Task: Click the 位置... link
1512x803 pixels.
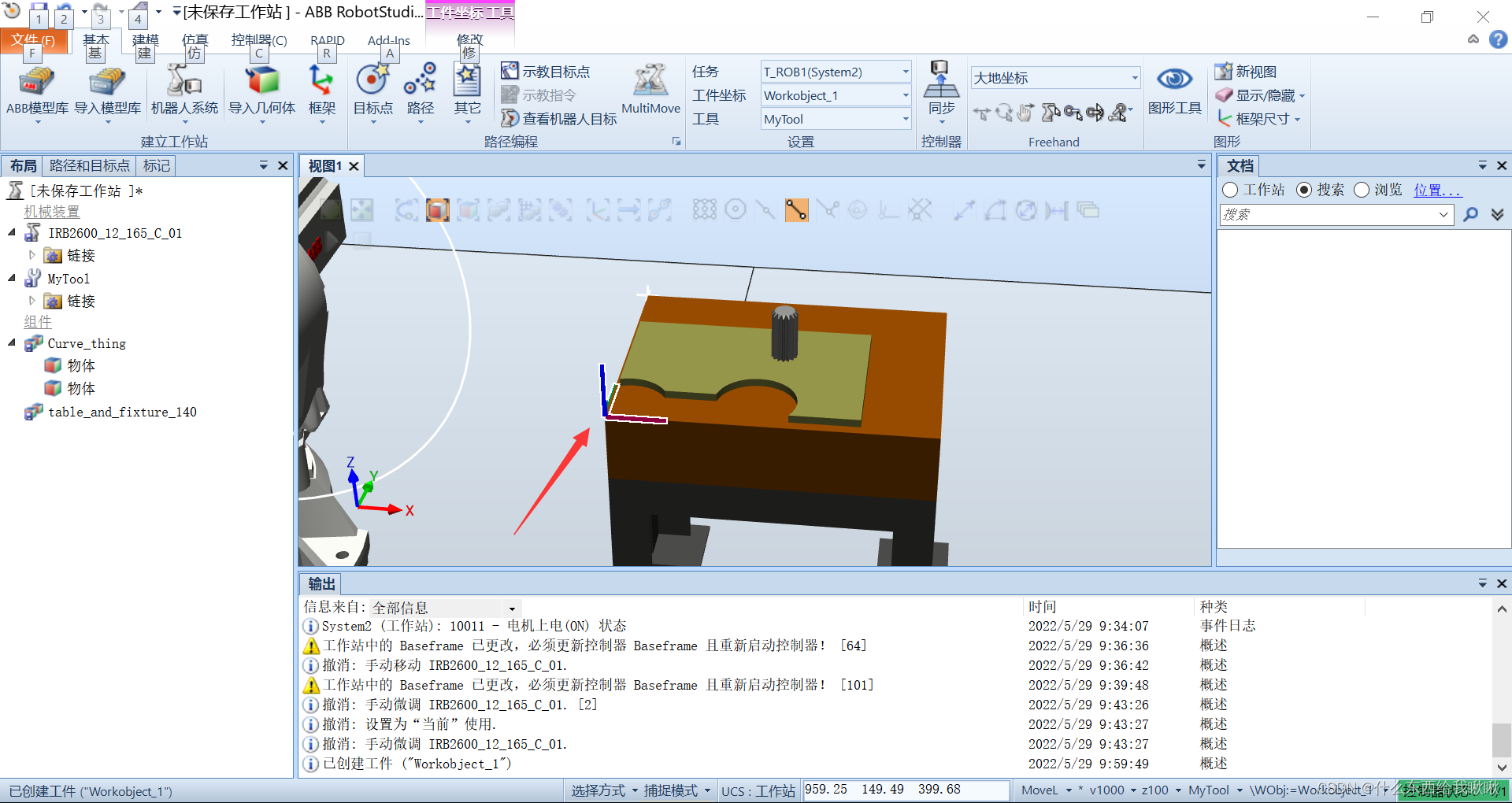Action: click(1437, 190)
